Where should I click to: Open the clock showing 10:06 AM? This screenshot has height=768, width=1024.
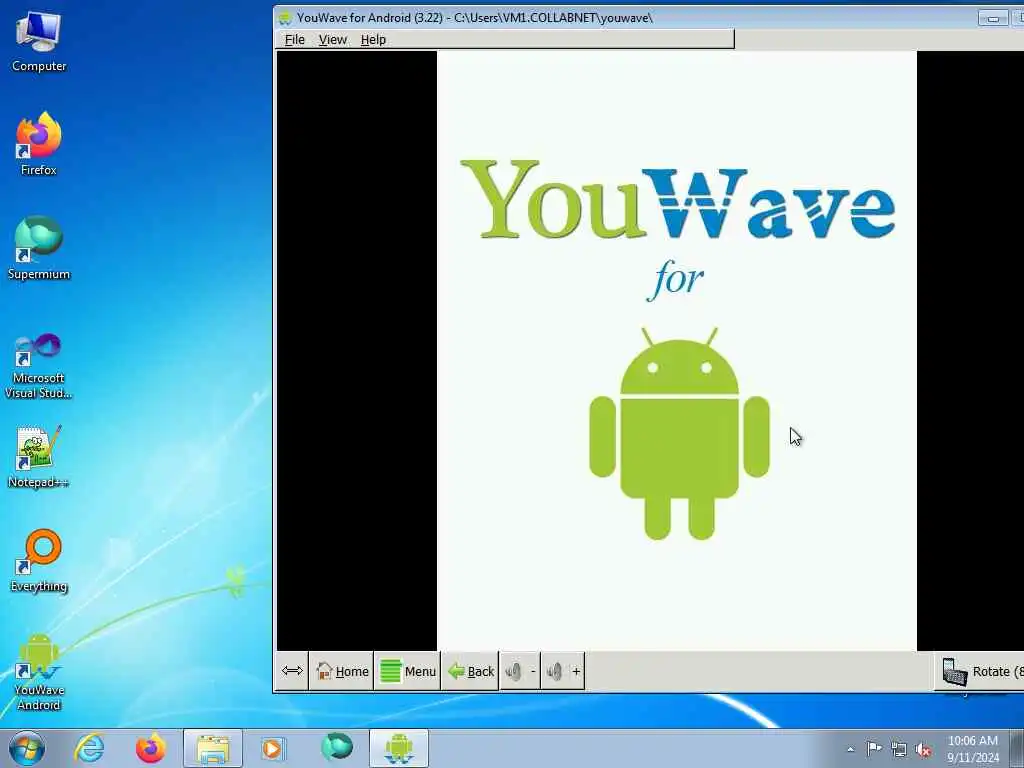click(x=973, y=748)
